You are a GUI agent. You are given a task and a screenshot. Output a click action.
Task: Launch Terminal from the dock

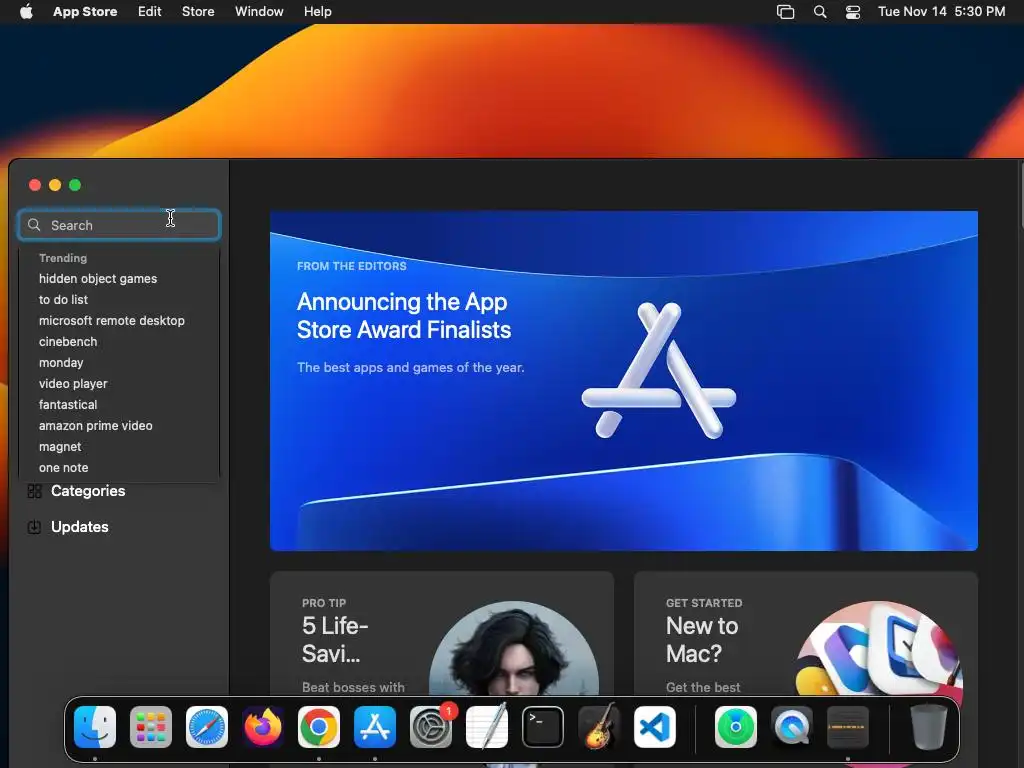point(543,727)
